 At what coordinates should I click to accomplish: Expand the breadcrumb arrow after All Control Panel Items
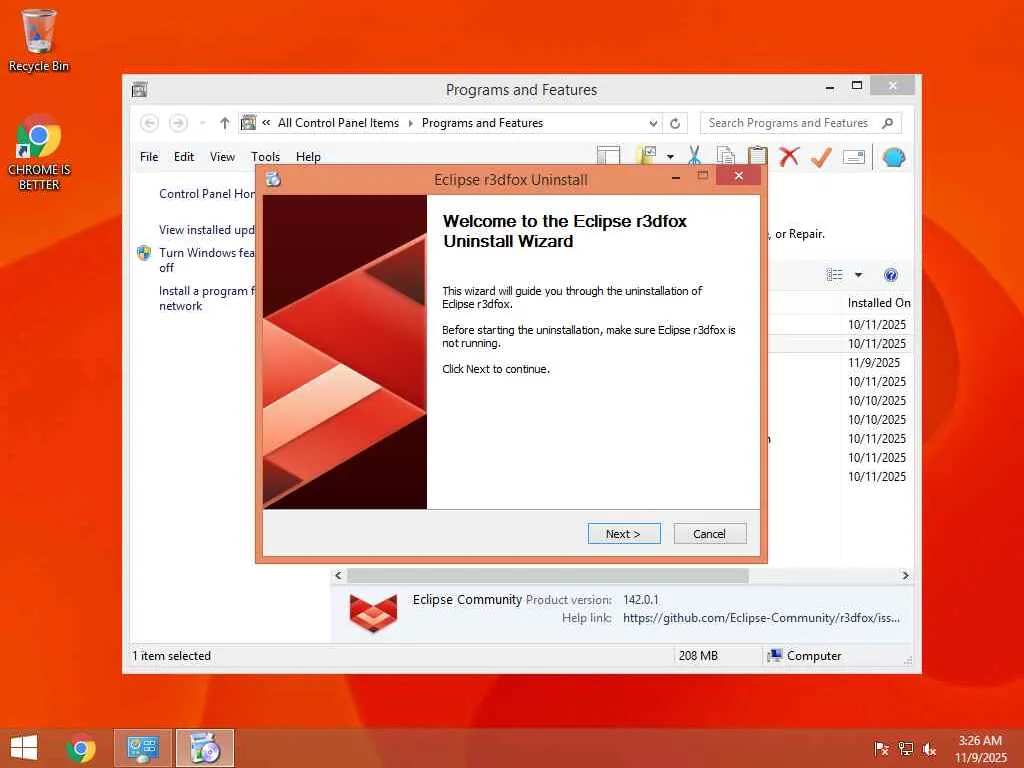click(411, 123)
